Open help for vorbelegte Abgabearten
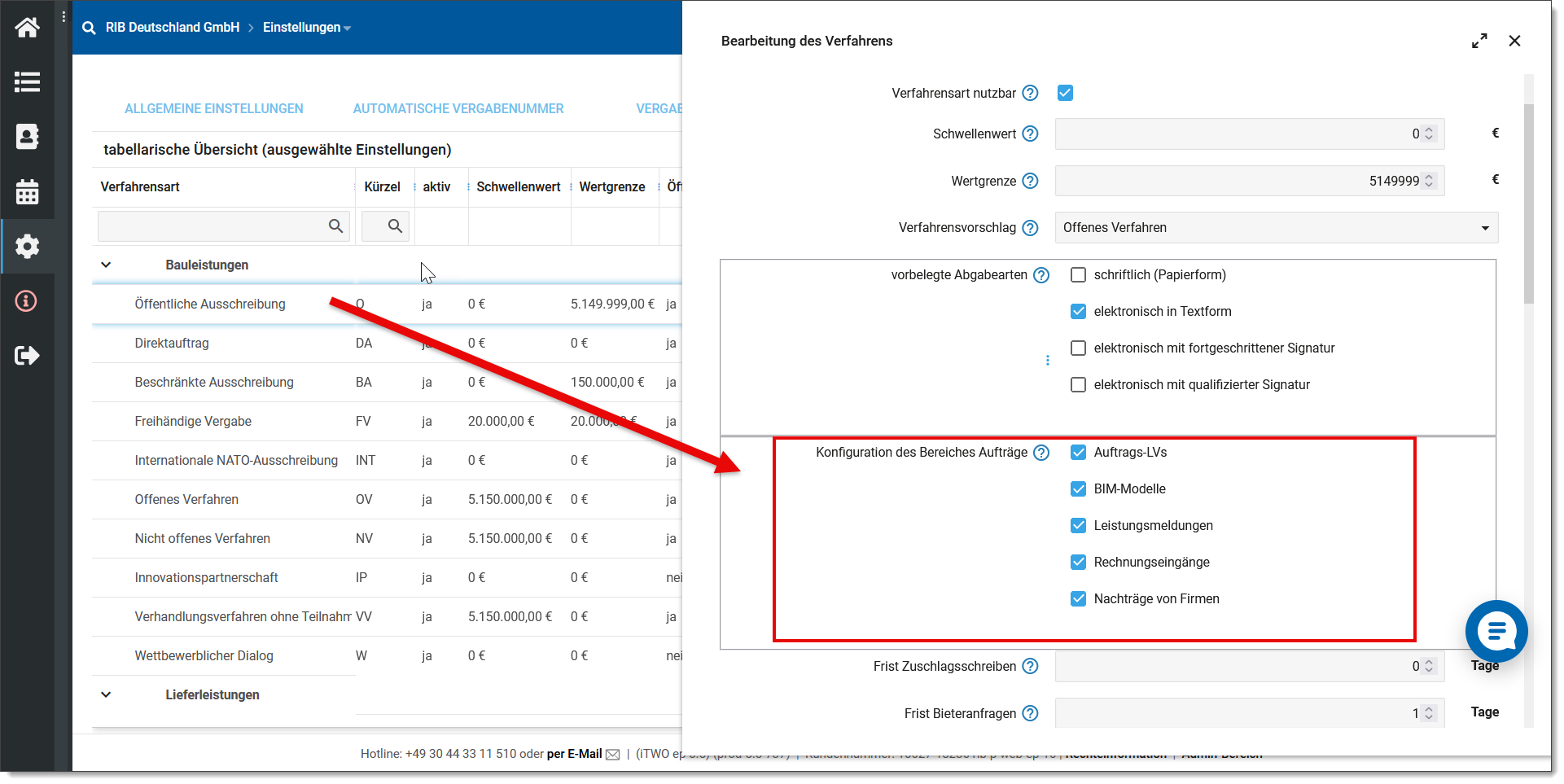This screenshot has height=784, width=1564. tap(1041, 275)
